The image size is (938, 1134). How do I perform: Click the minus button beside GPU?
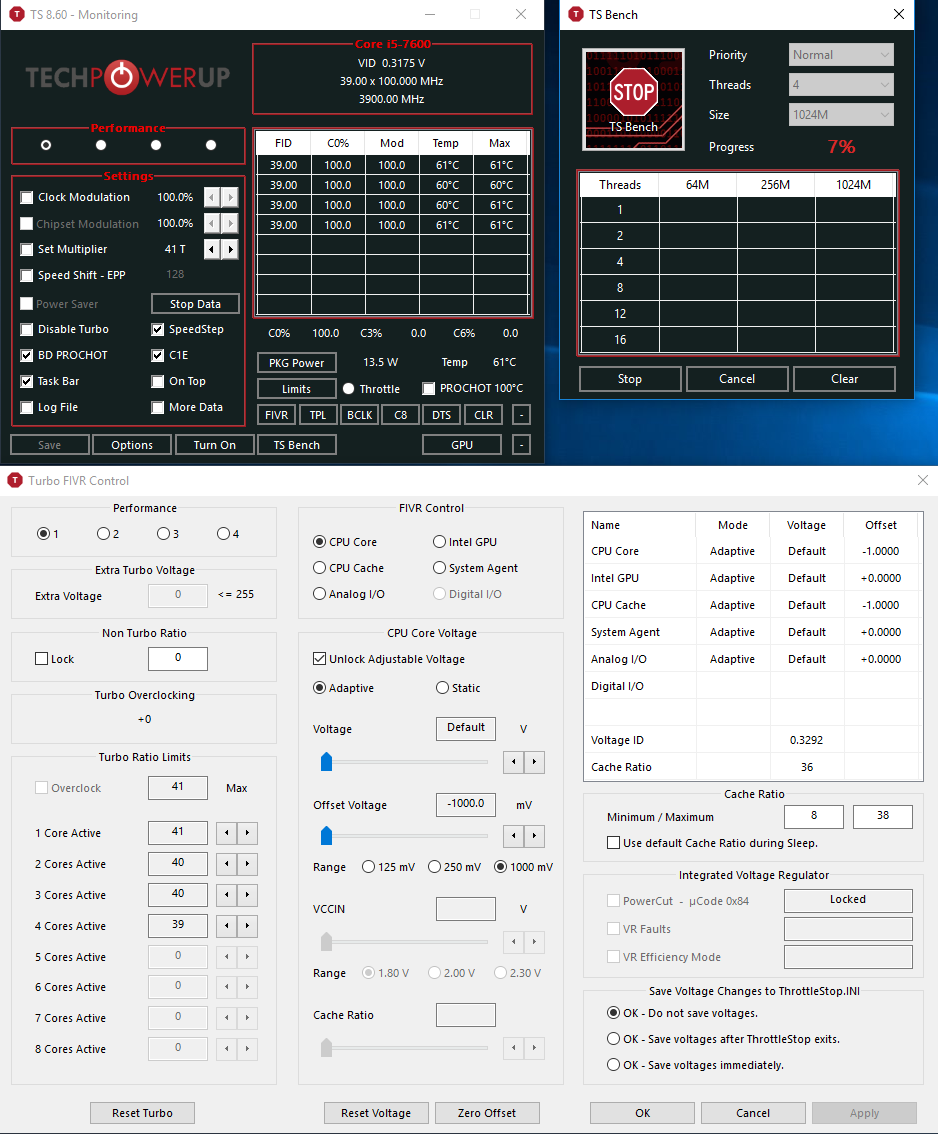[x=521, y=445]
